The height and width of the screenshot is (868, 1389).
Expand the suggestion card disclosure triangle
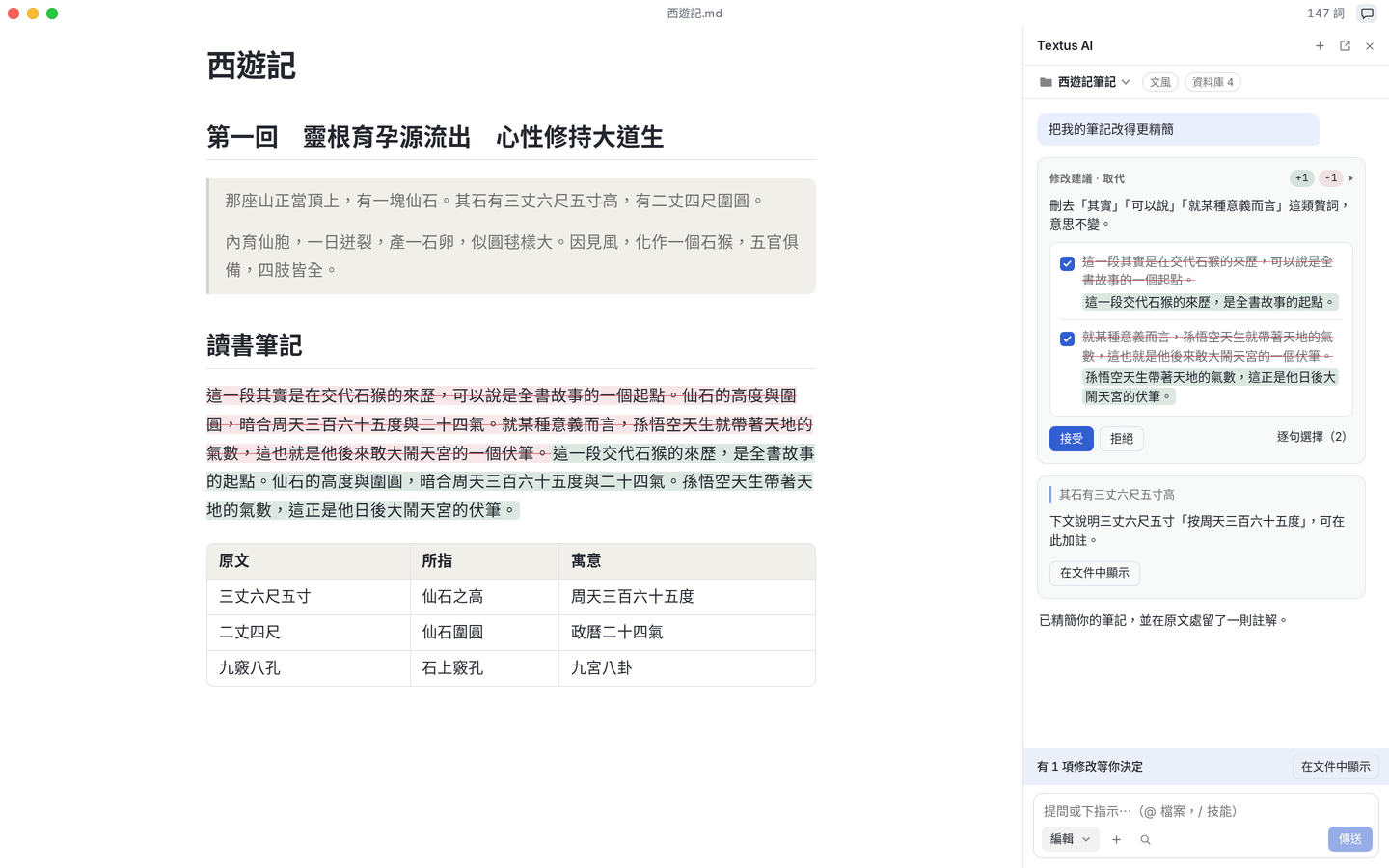coord(1351,178)
